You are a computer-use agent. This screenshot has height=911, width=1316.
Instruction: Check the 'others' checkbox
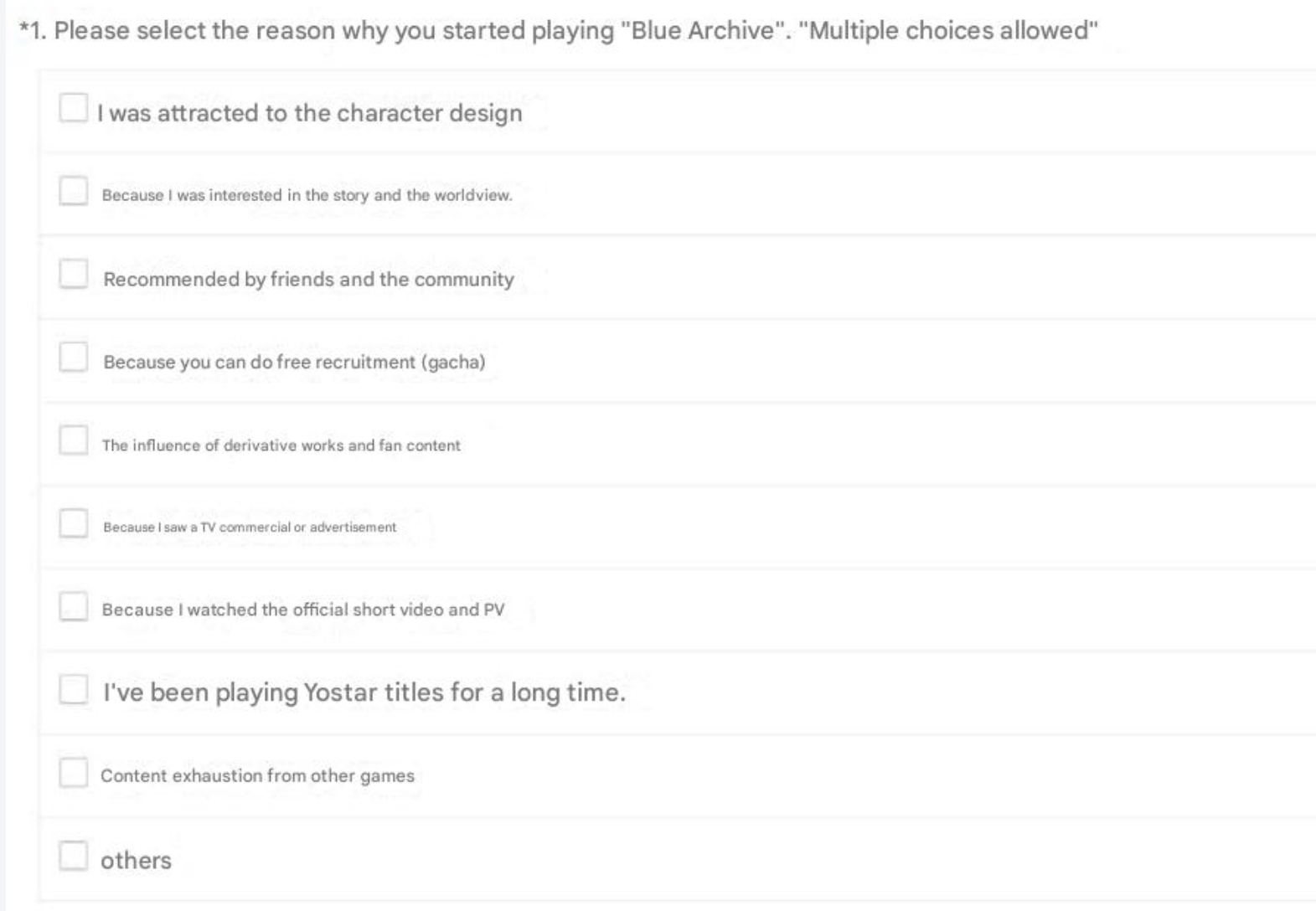point(74,856)
